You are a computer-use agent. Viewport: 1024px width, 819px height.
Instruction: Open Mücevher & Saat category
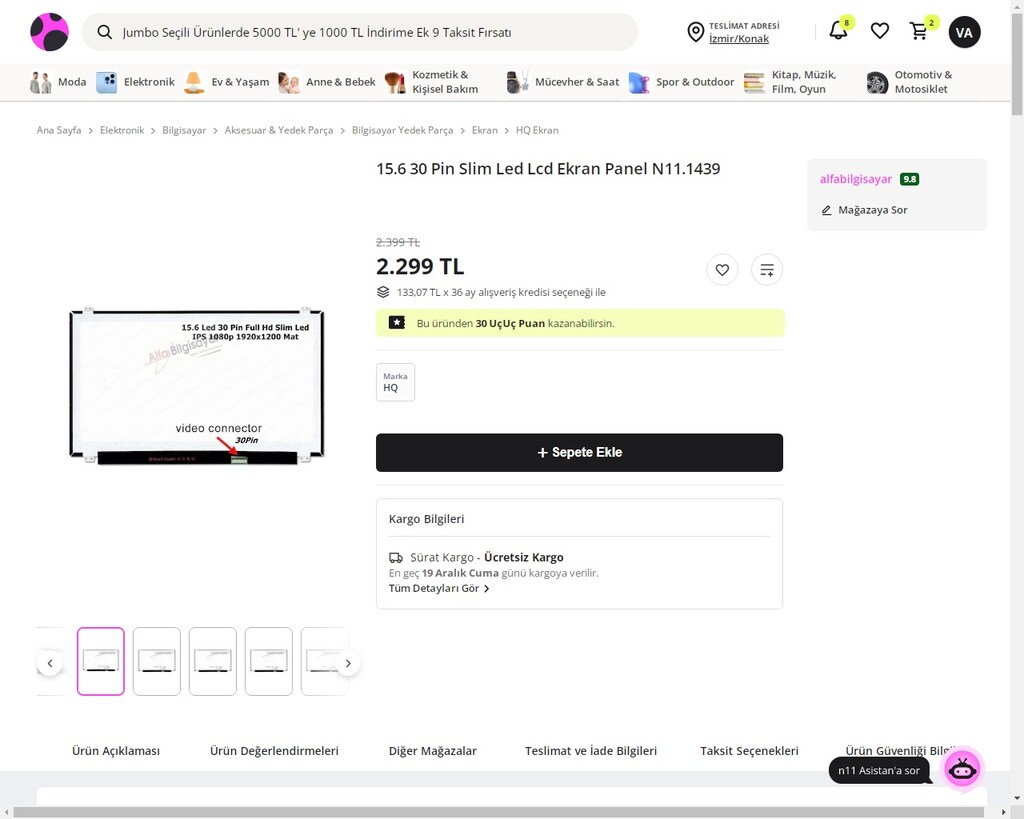pyautogui.click(x=563, y=82)
